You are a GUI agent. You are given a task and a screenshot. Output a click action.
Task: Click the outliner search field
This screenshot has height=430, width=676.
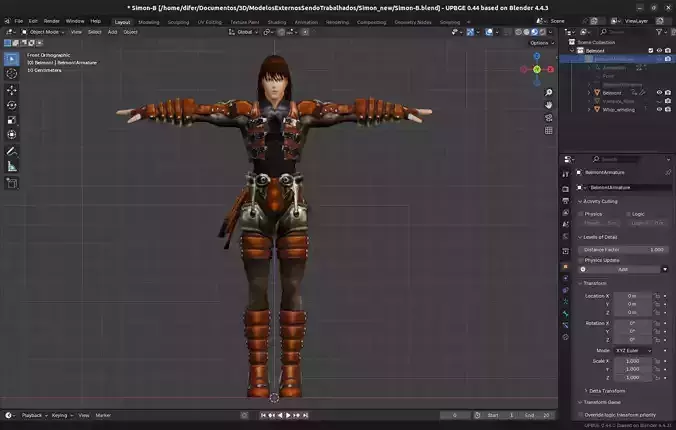coord(623,32)
